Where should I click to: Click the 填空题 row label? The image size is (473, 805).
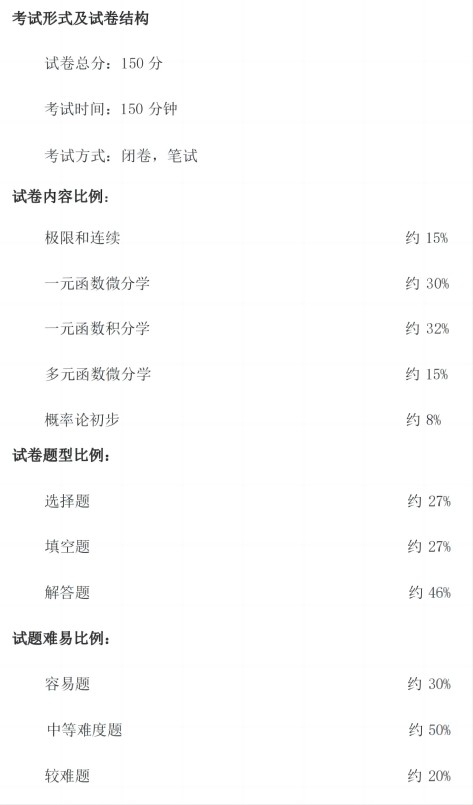coord(67,546)
